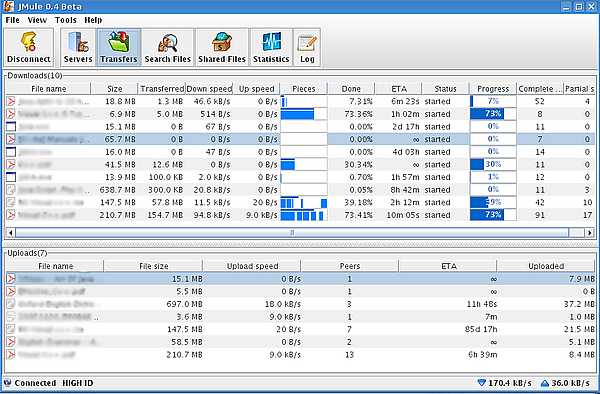Click the 37.2 MB uploaded cell
This screenshot has width=600, height=394.
point(579,304)
